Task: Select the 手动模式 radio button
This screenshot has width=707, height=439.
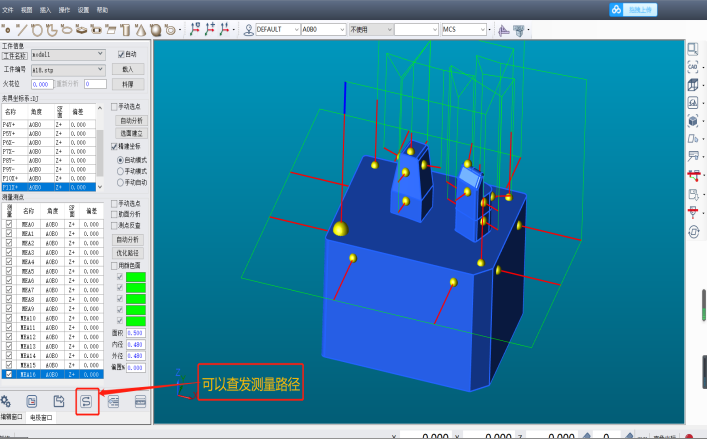Action: tap(122, 171)
